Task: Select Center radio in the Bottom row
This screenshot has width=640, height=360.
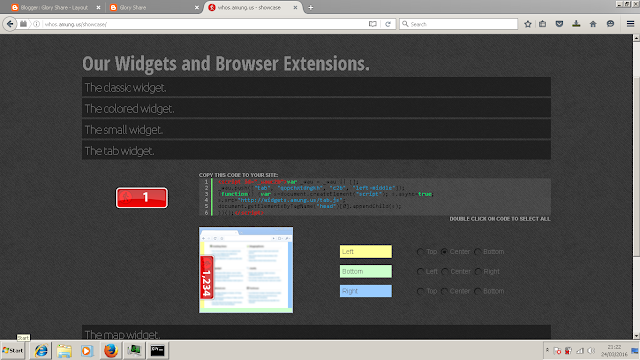Action: pos(444,271)
